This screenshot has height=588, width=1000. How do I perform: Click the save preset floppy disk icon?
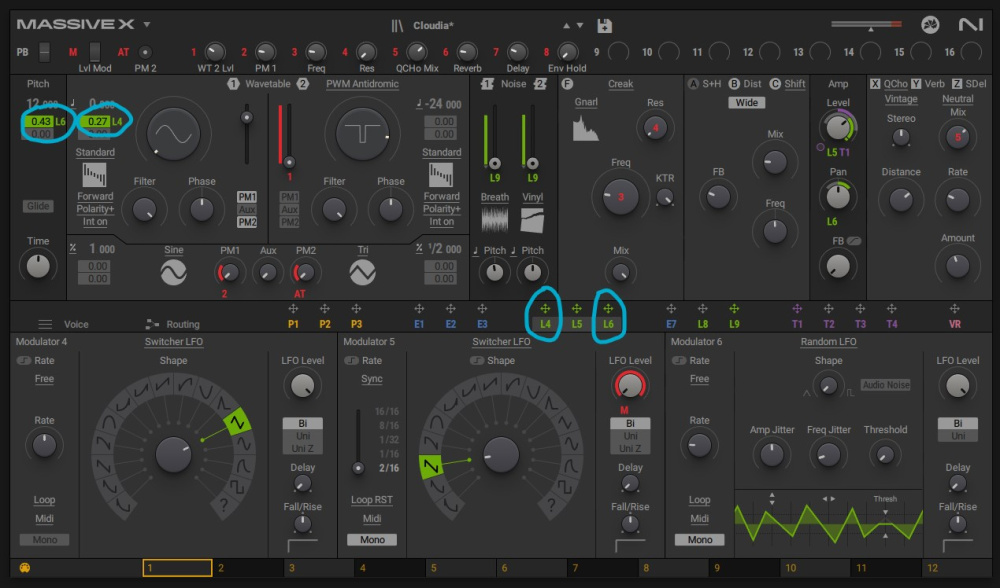604,26
